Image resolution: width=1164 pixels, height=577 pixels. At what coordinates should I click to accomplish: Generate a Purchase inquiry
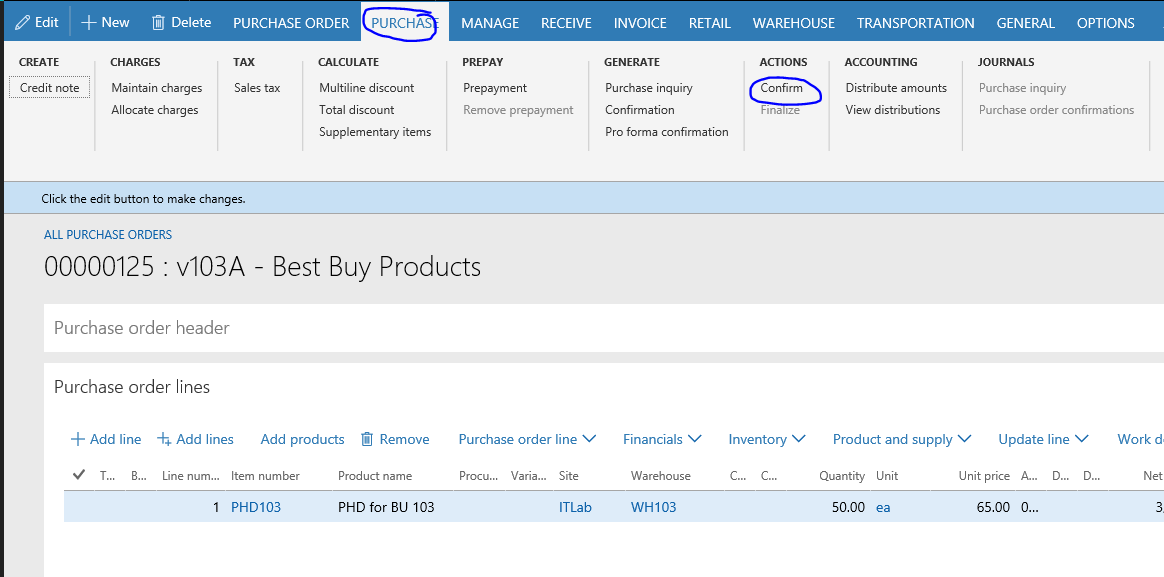point(649,88)
